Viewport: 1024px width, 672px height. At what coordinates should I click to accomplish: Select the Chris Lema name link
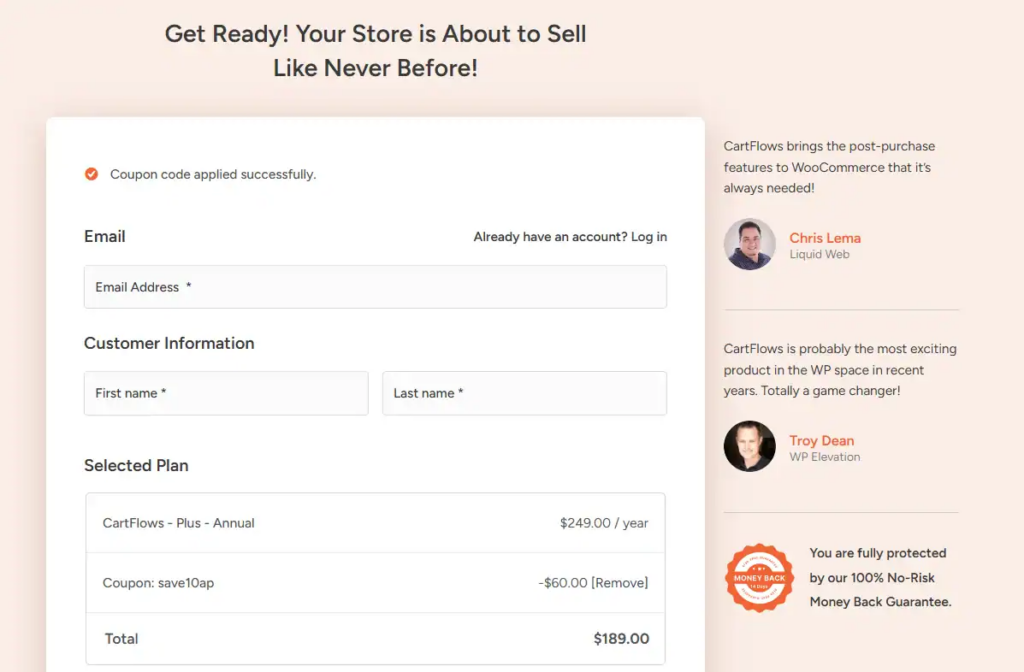[825, 237]
